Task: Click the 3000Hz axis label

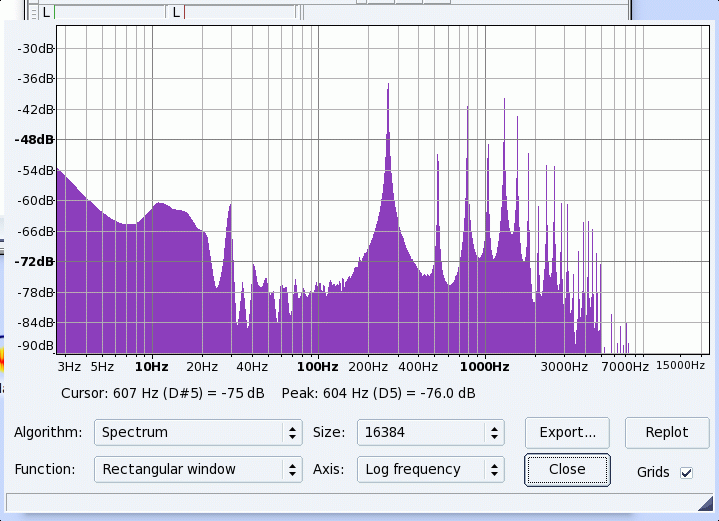Action: point(564,367)
